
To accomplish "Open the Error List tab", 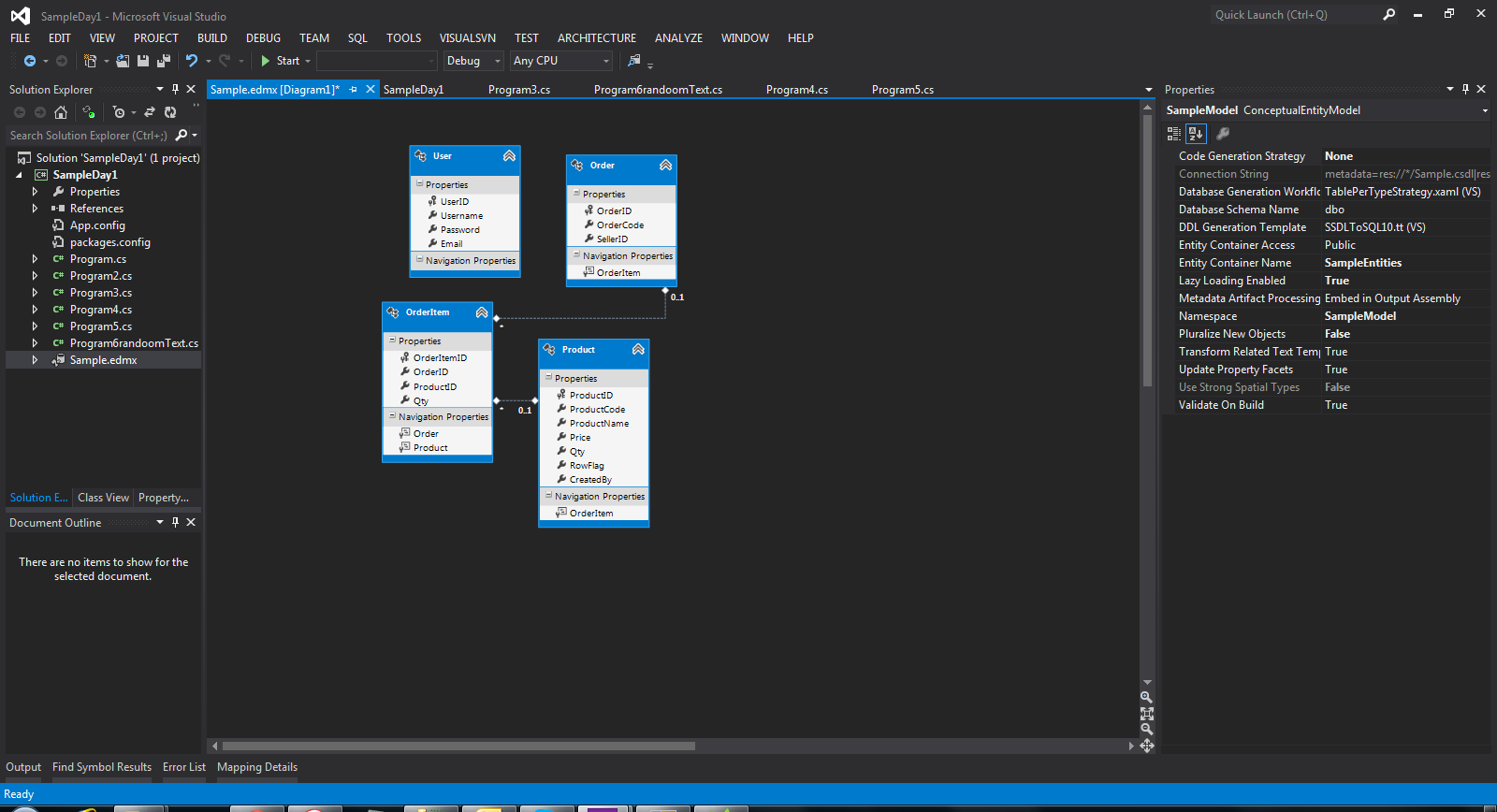I will tap(184, 767).
